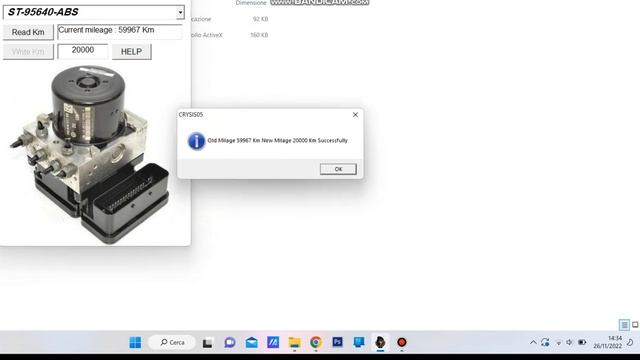Open Bandicam recorder from the taskbar

402,342
